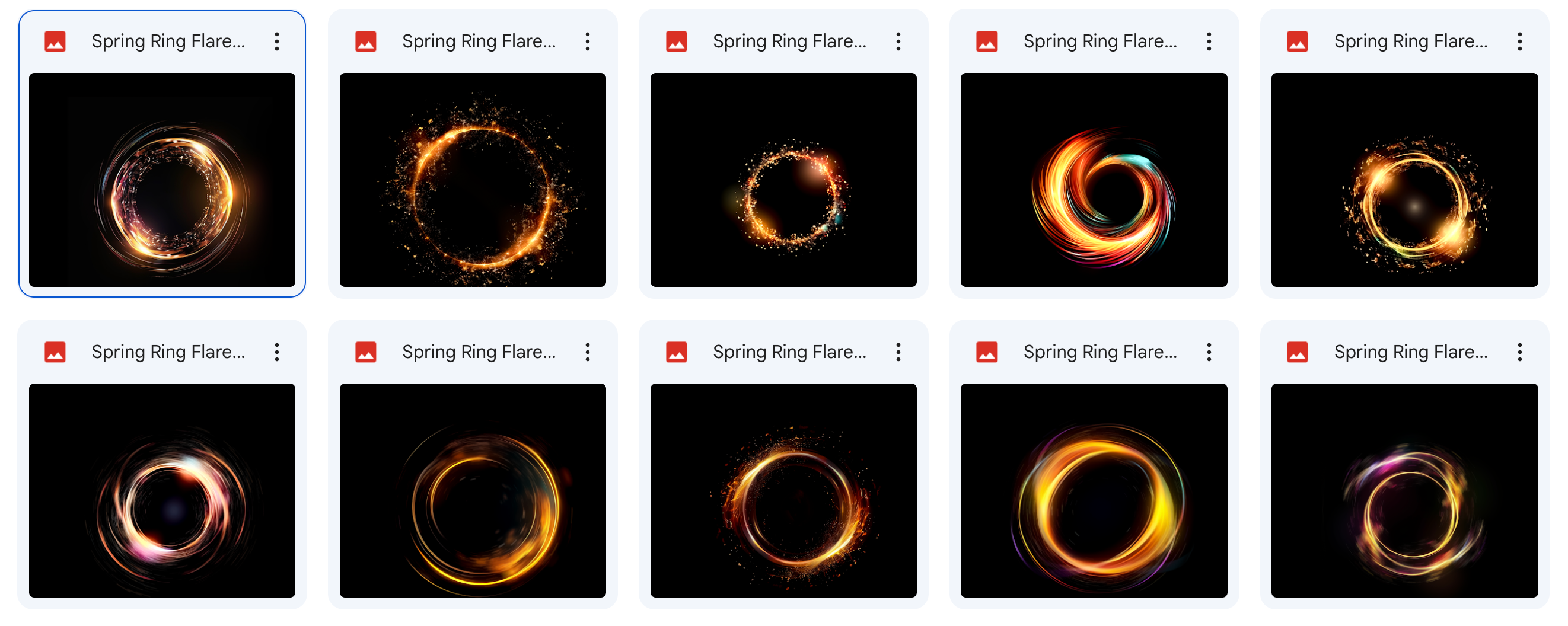Click the image file icon on the selected card
This screenshot has height=626, width=1568.
(x=55, y=41)
